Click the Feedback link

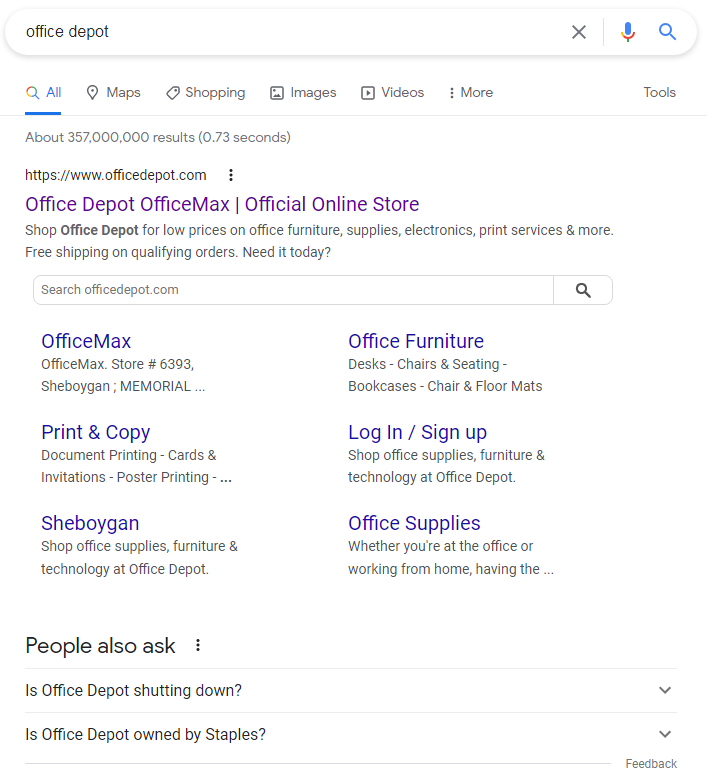click(651, 764)
